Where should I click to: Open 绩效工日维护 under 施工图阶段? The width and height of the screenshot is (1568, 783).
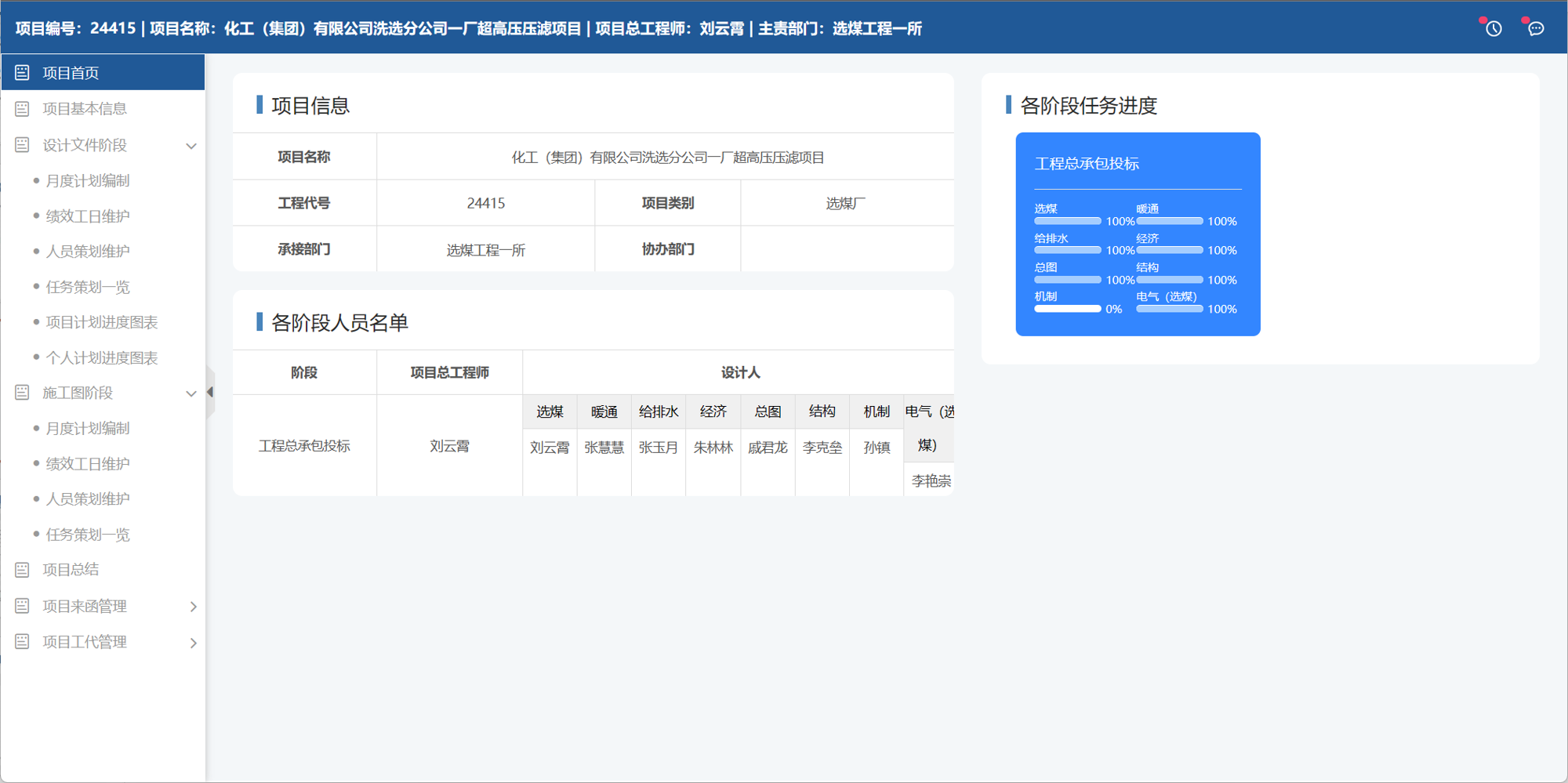pyautogui.click(x=88, y=464)
